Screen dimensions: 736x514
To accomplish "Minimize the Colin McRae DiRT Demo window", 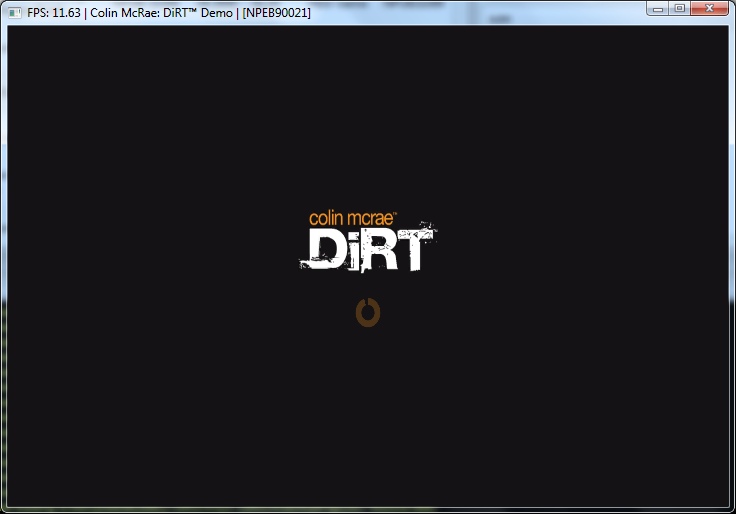I will (658, 8).
